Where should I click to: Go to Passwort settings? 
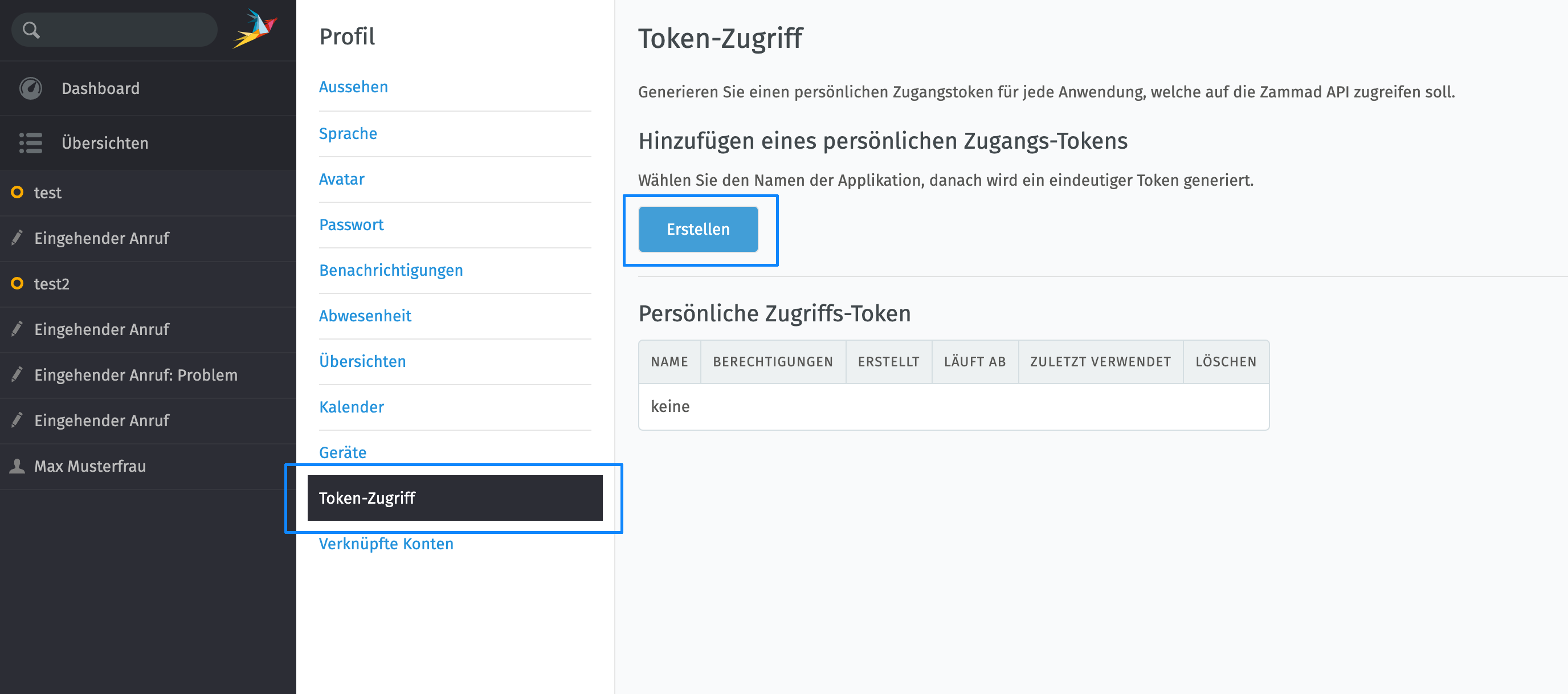[351, 224]
